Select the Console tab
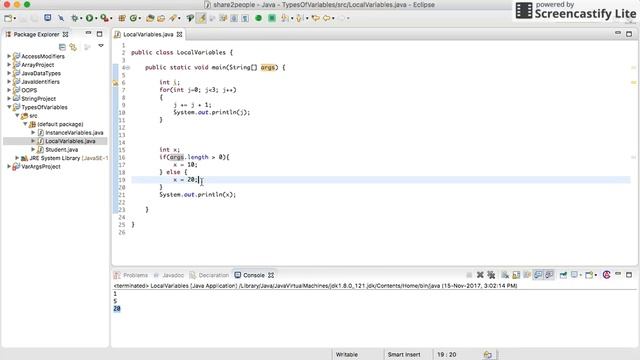The image size is (640, 360). (x=254, y=276)
